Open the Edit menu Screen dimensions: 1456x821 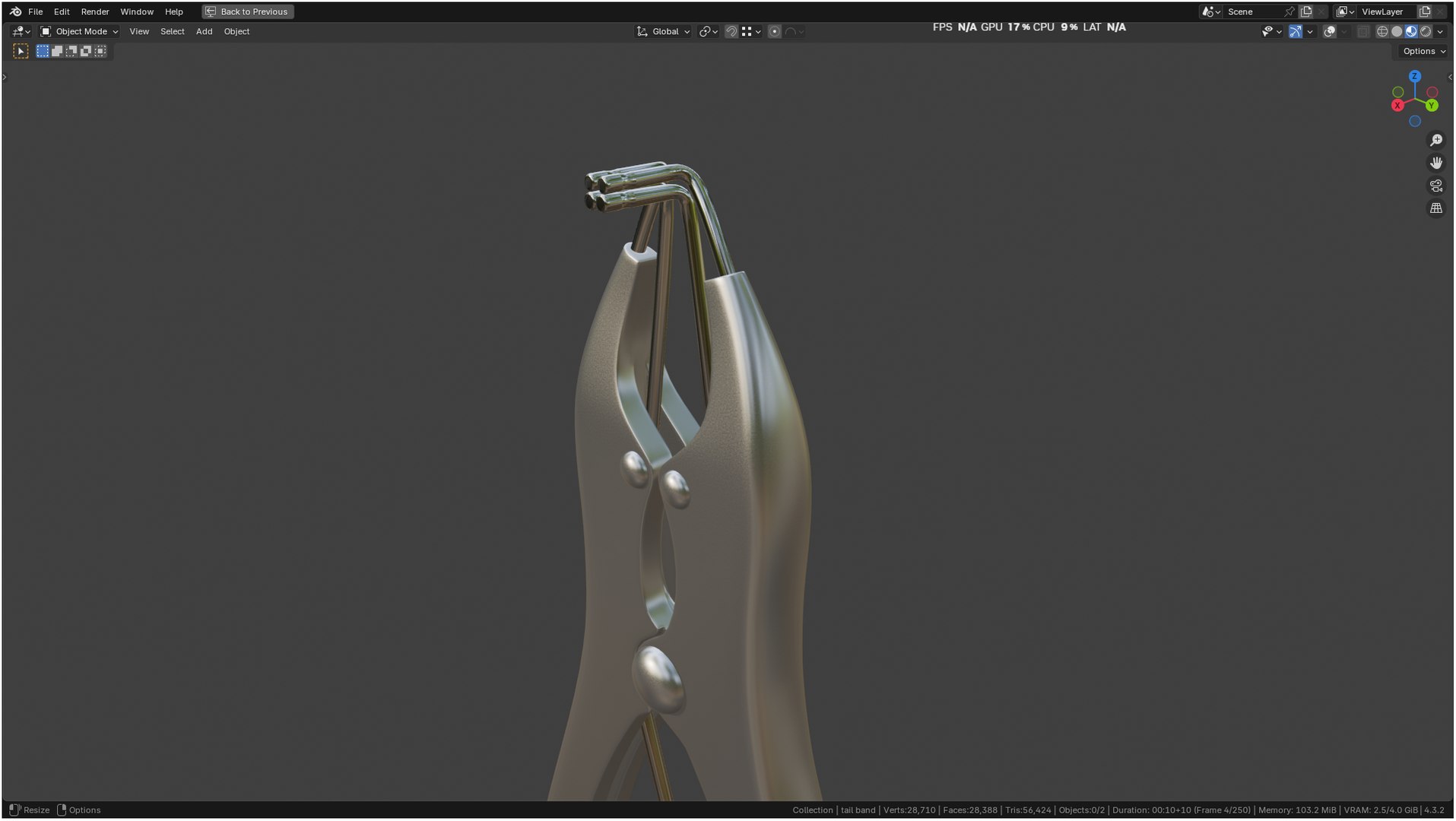(x=62, y=11)
